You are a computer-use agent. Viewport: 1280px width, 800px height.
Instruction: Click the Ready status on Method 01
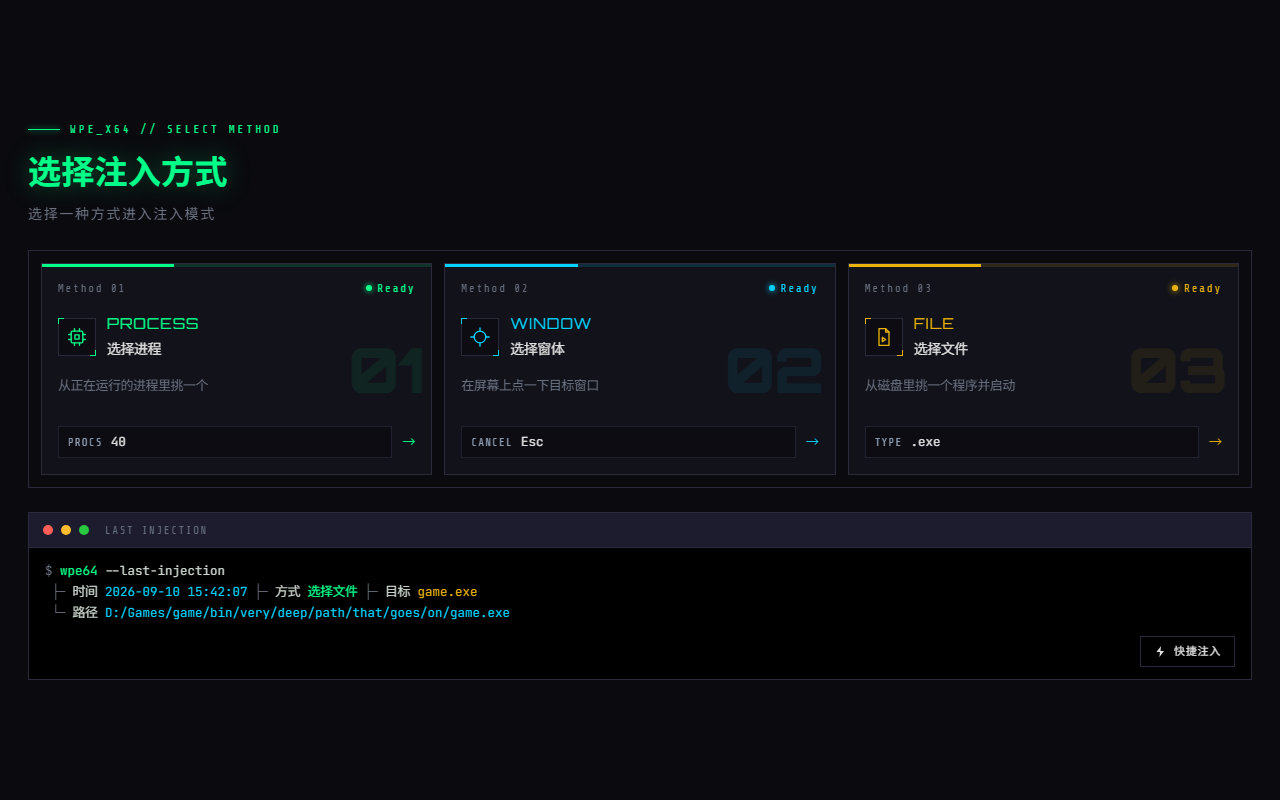click(390, 288)
